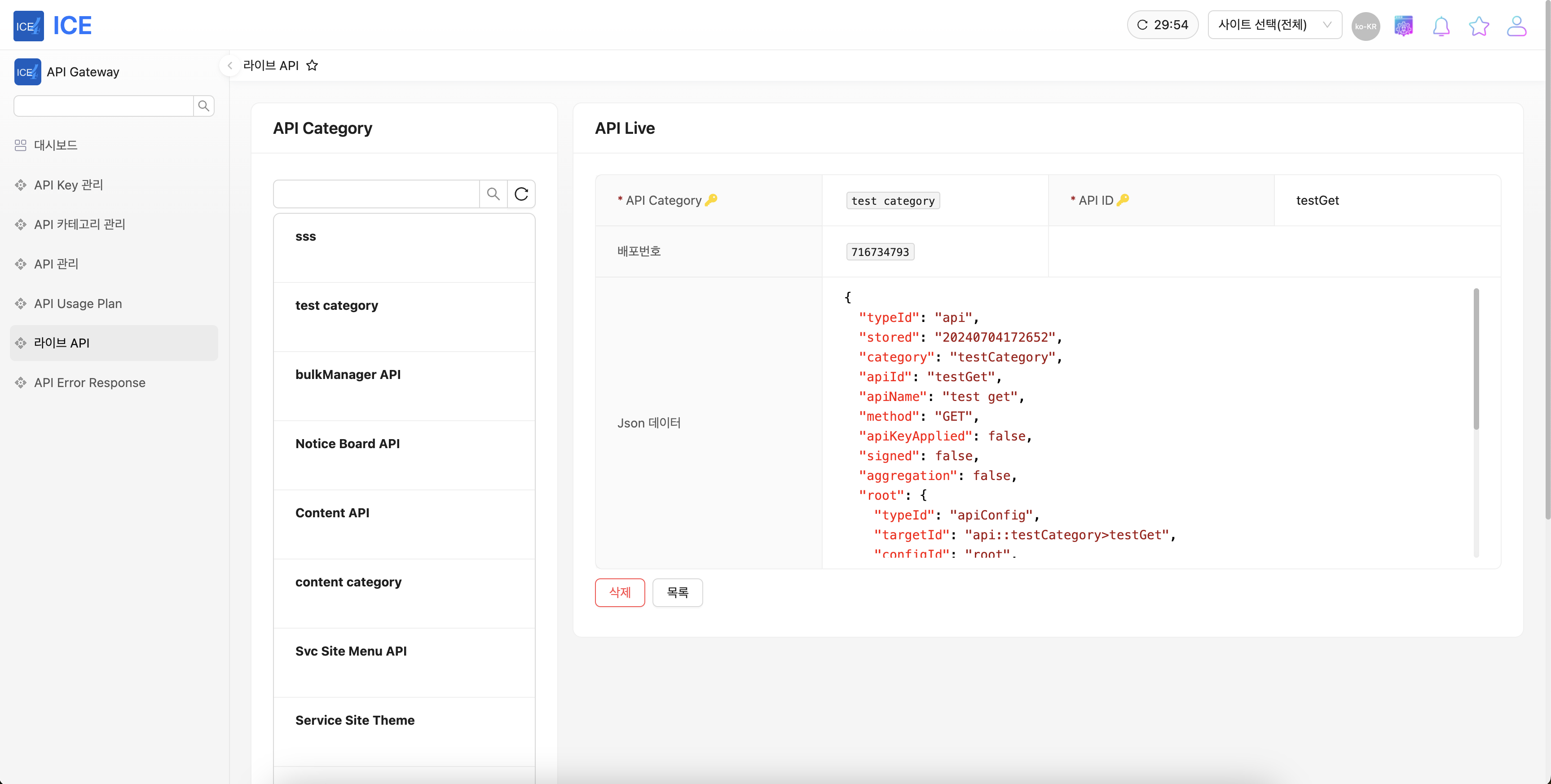
Task: Click the JSON data scrollbar
Action: (1476, 359)
